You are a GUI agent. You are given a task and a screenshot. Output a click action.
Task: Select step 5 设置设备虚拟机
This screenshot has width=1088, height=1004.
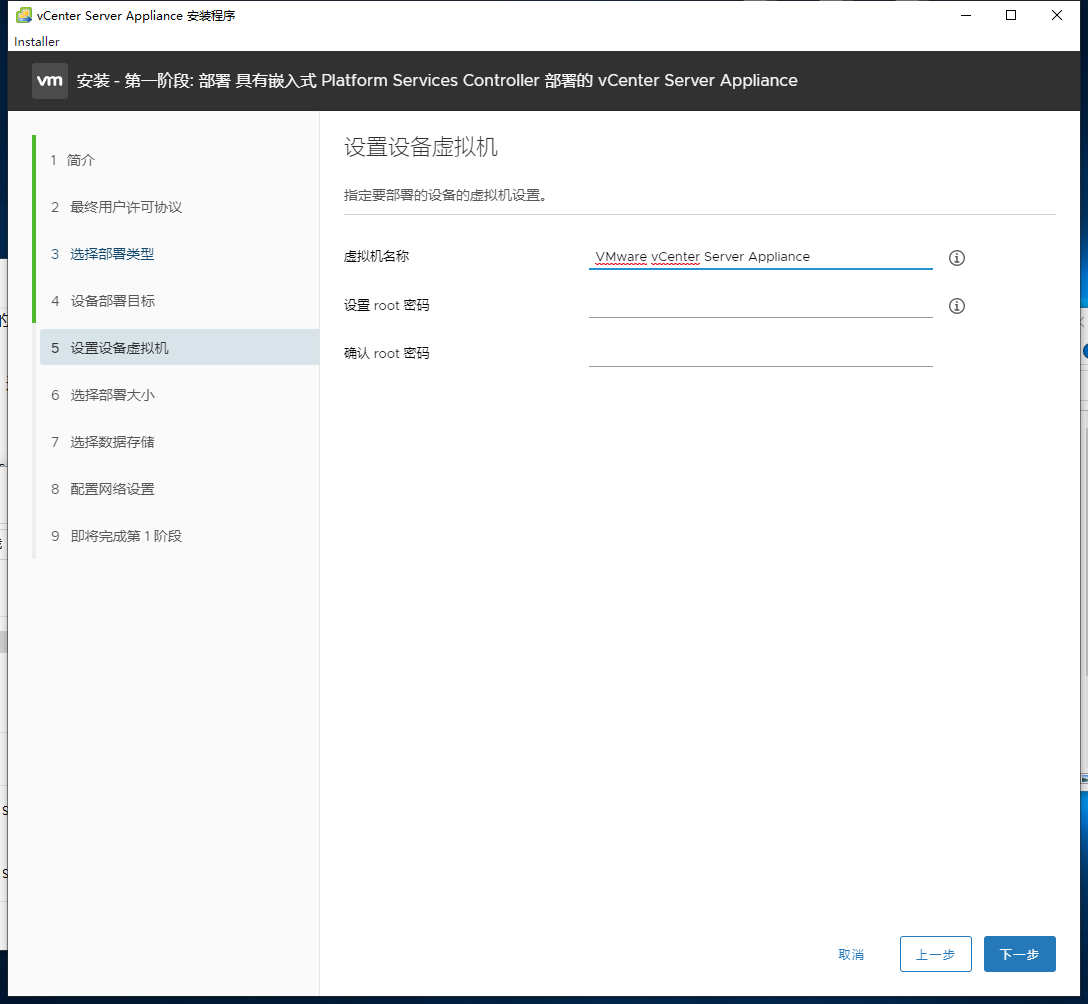(179, 348)
